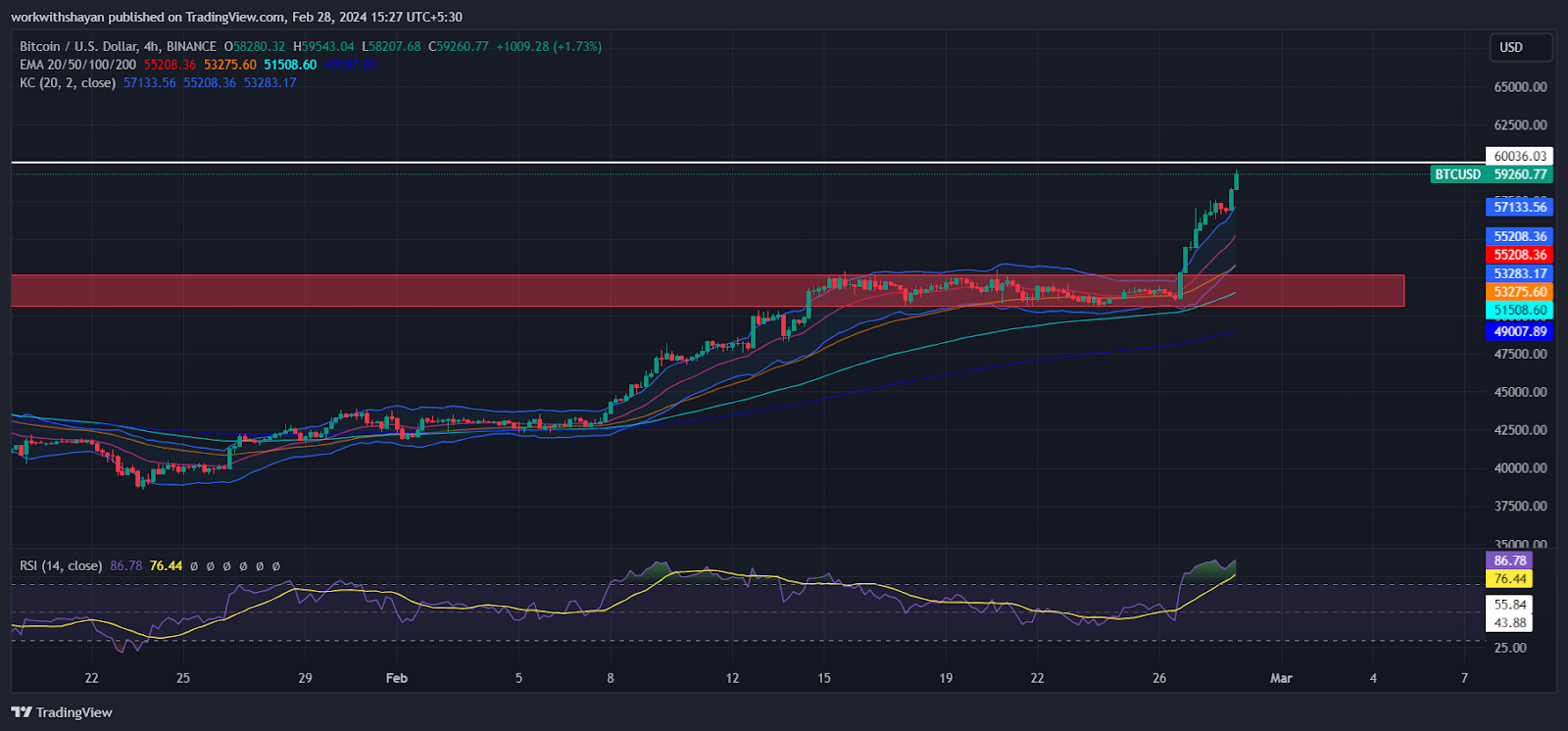The image size is (1568, 731).
Task: Click the dark blue 49007.89 EMA tag
Action: (x=1519, y=331)
